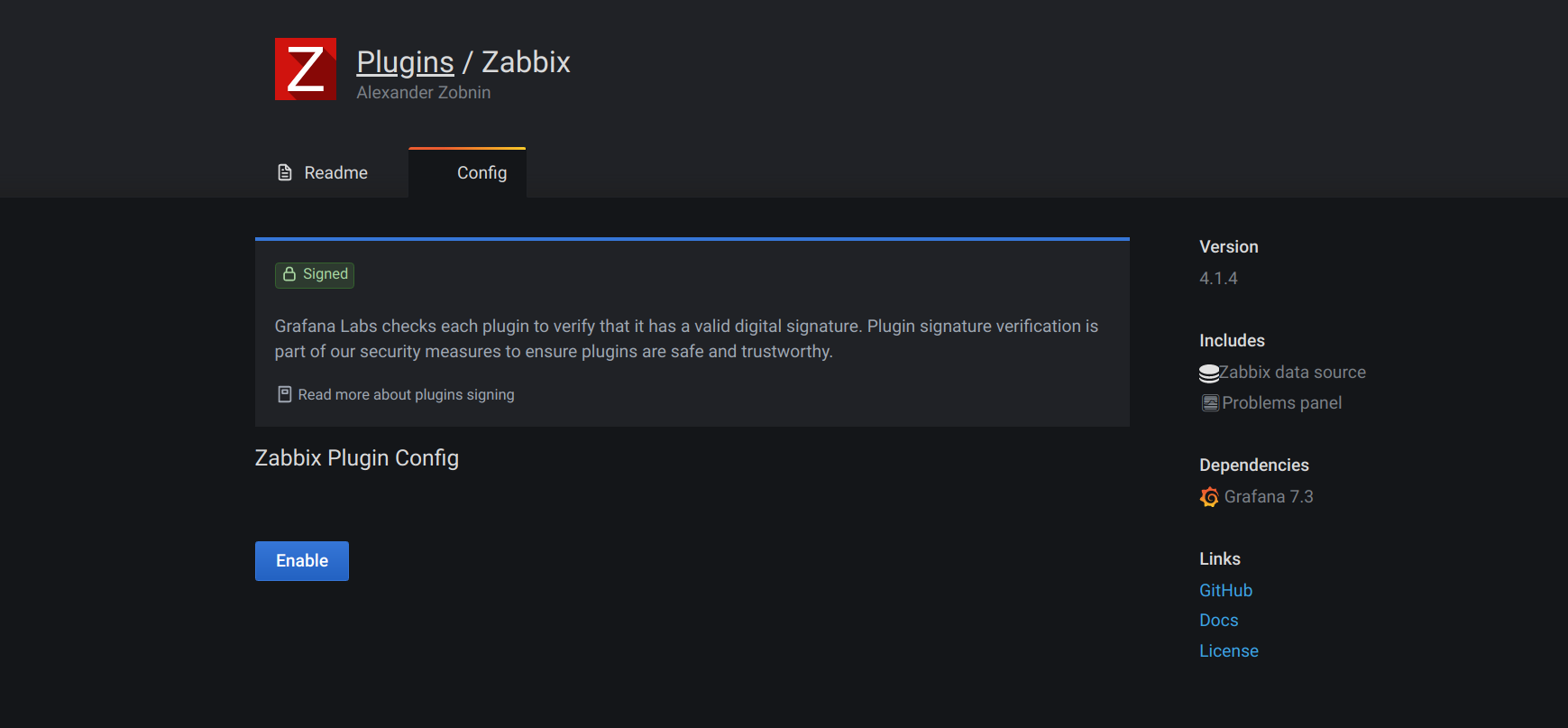Enable the Zabbix plugin
The width and height of the screenshot is (1568, 728).
301,560
